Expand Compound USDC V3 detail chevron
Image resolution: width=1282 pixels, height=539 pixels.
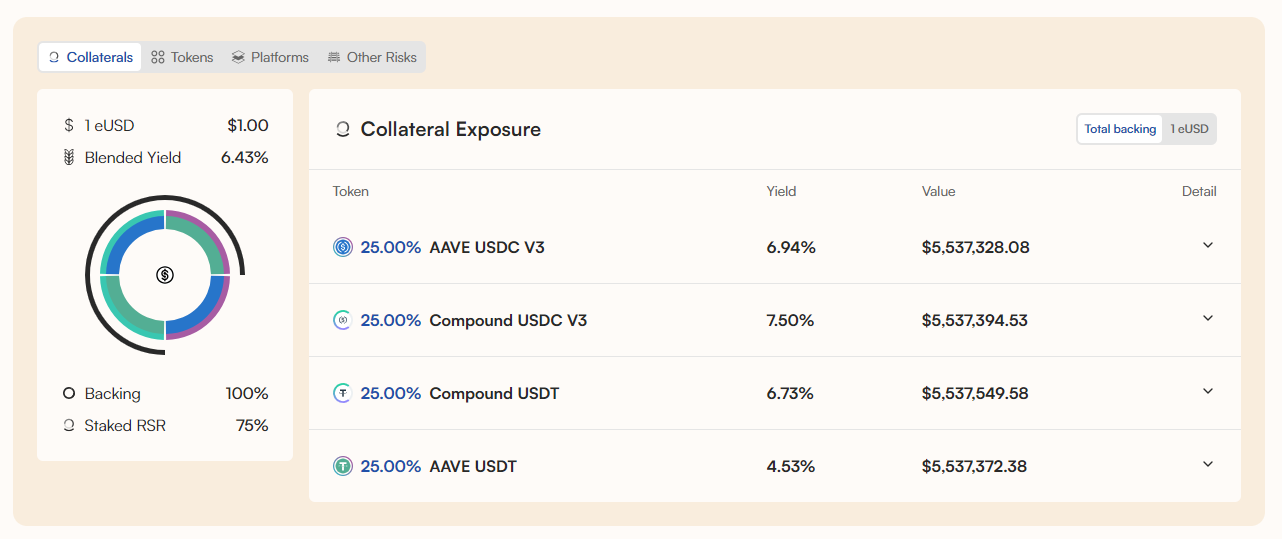pyautogui.click(x=1208, y=318)
